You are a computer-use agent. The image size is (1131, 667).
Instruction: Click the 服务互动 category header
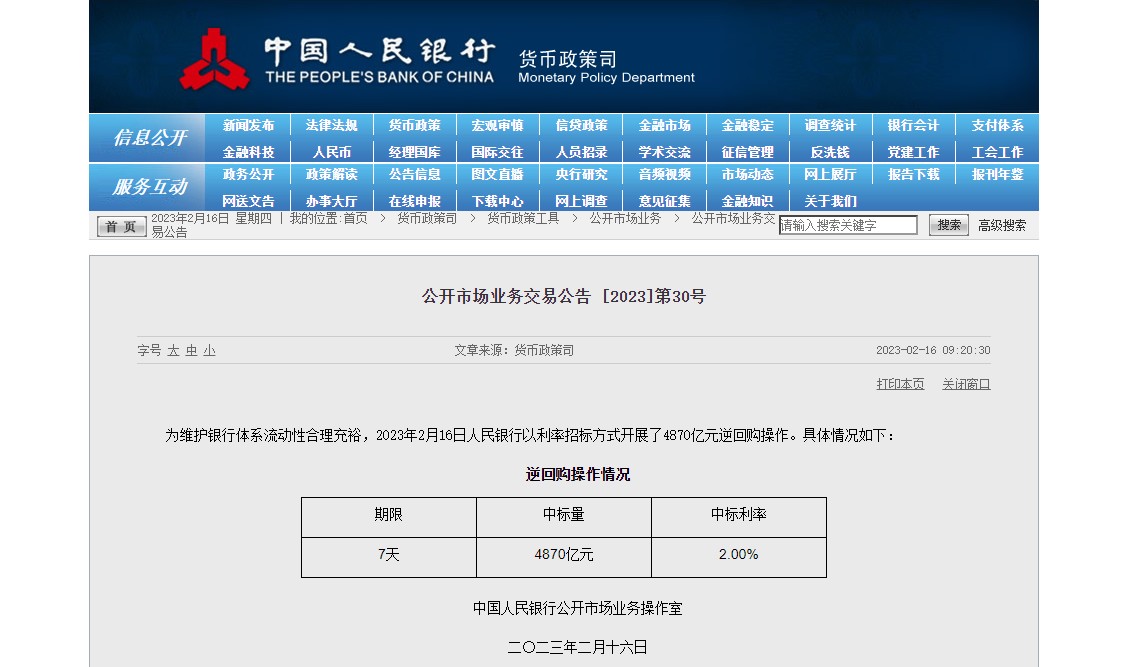150,187
